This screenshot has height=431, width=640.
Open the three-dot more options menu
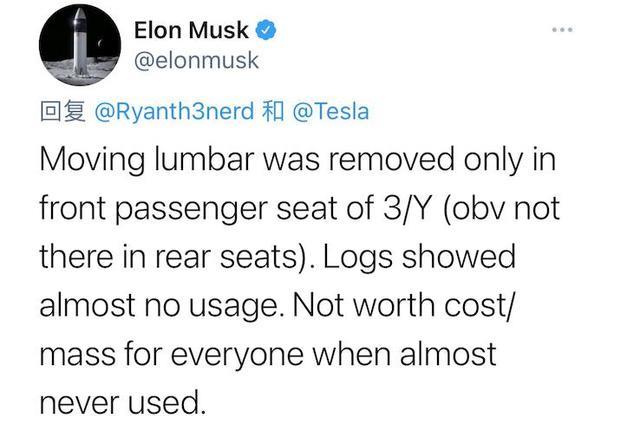[562, 29]
